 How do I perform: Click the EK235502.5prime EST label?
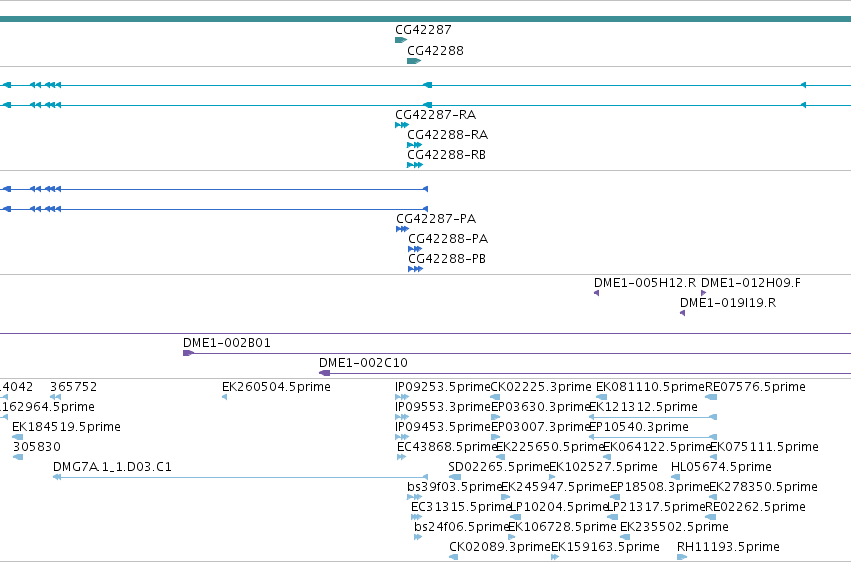tap(674, 527)
